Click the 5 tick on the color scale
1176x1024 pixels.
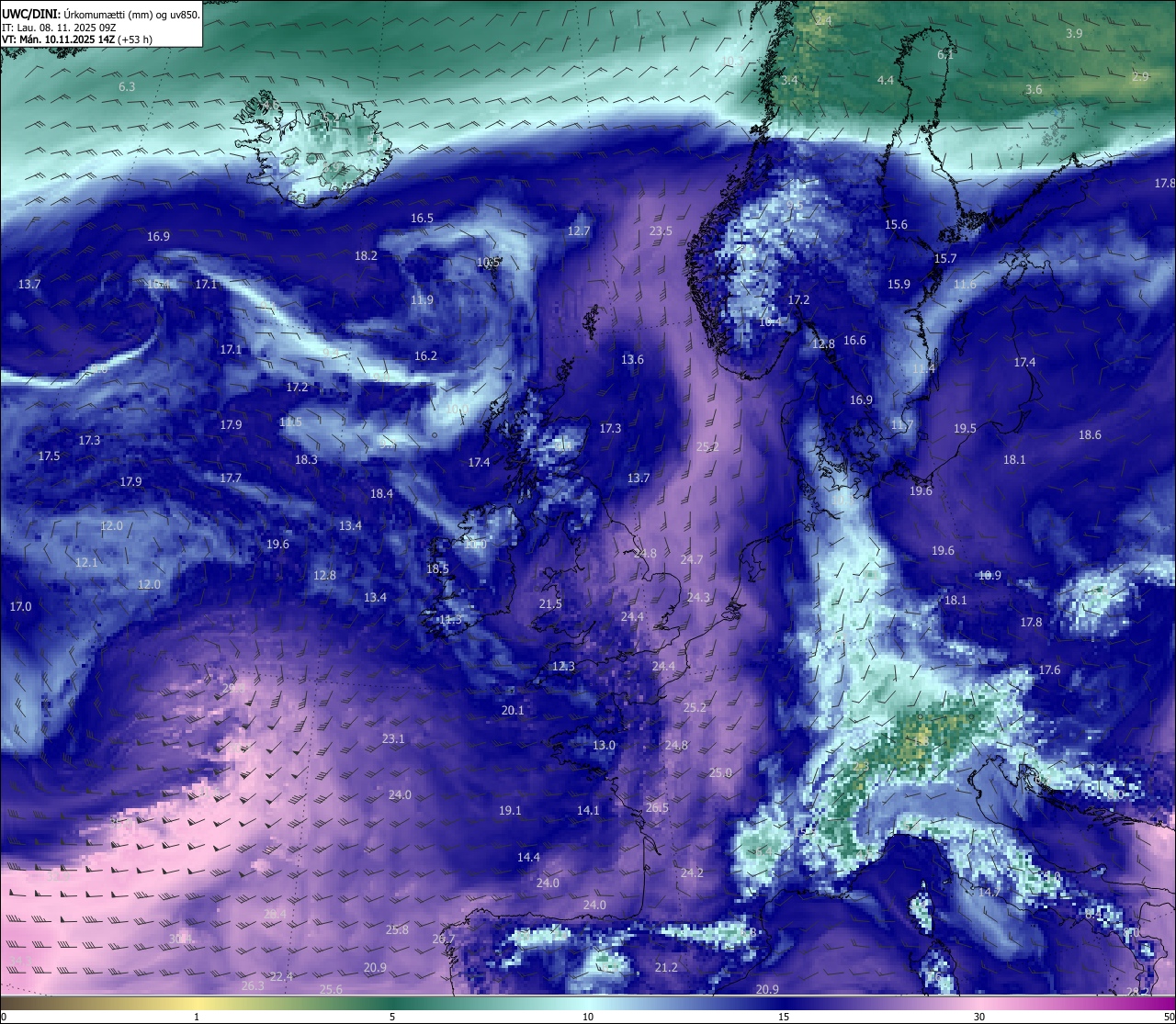(392, 1017)
